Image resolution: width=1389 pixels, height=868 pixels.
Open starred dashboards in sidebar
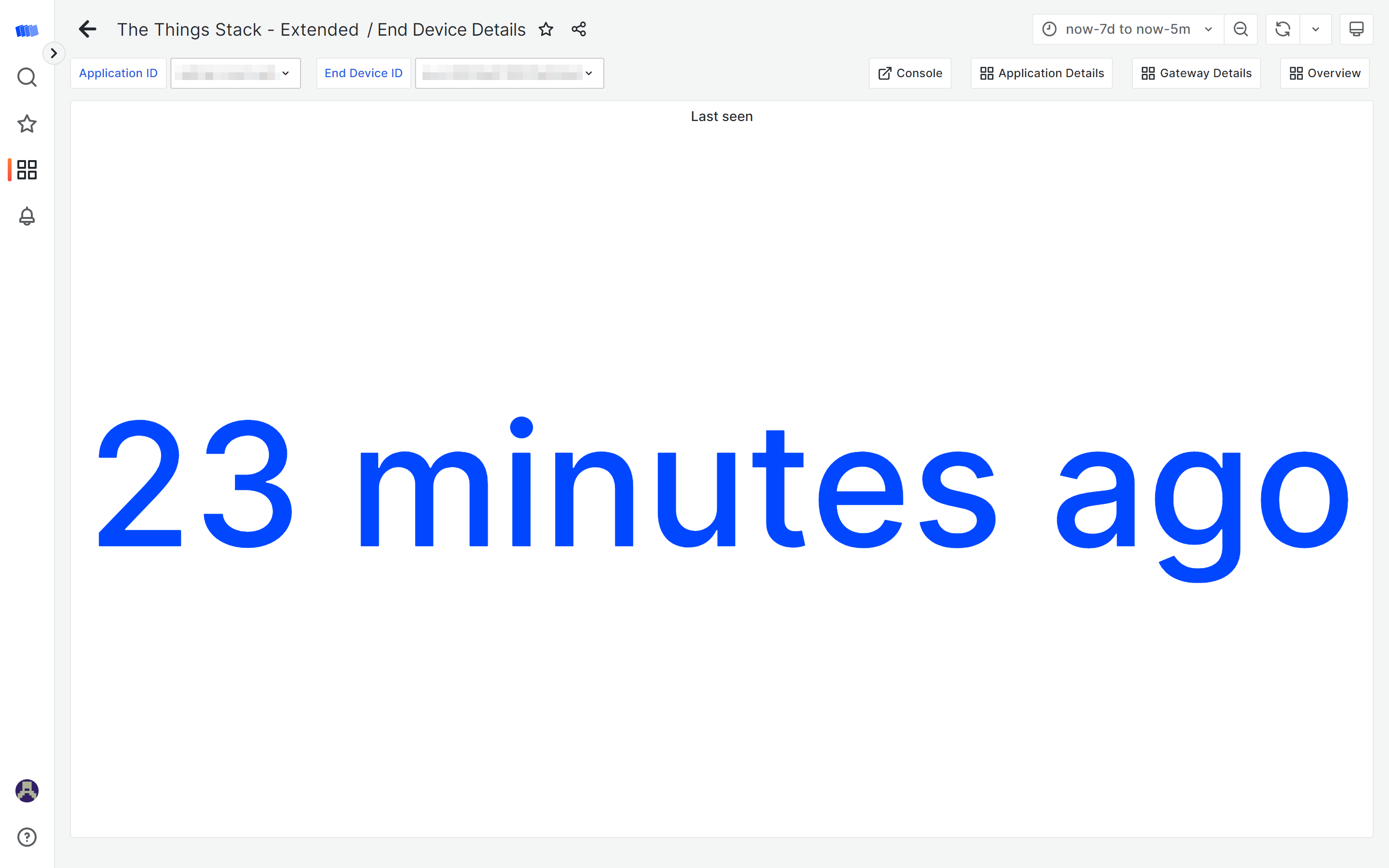pos(27,123)
